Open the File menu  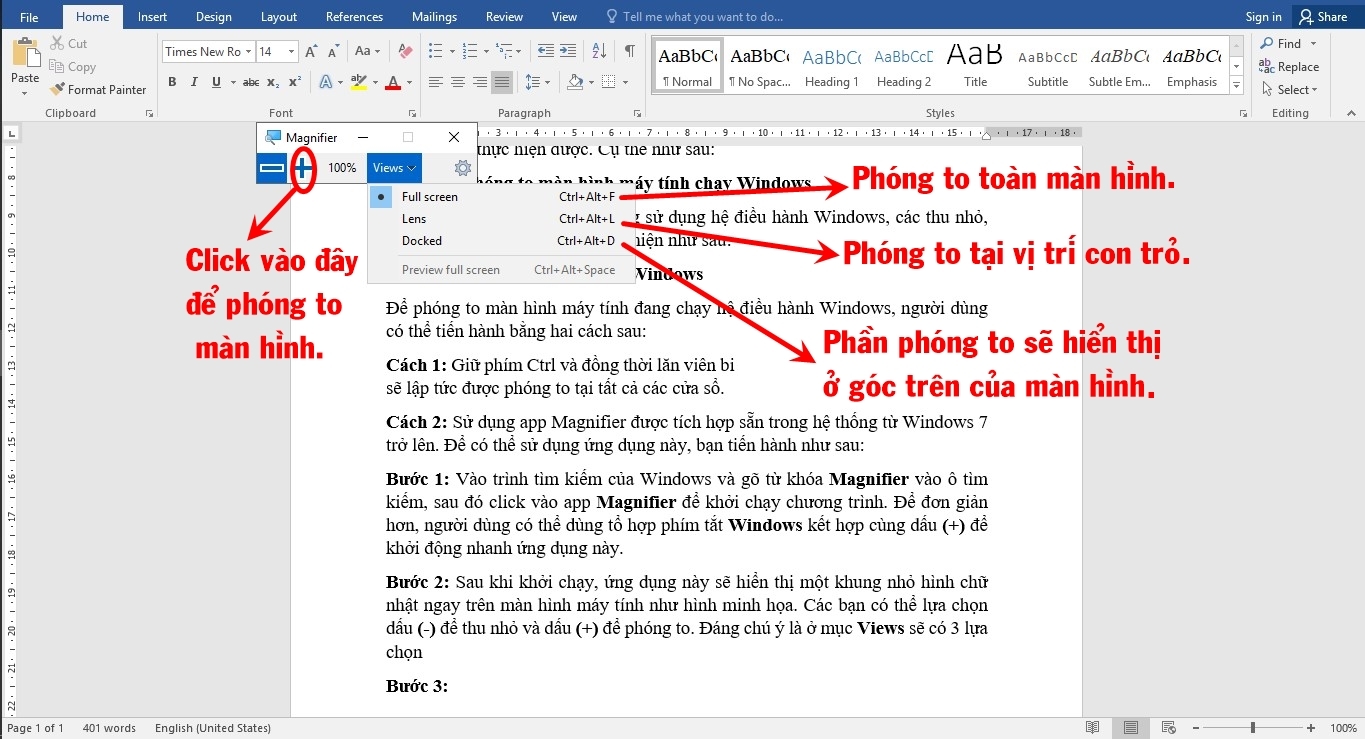click(x=29, y=17)
